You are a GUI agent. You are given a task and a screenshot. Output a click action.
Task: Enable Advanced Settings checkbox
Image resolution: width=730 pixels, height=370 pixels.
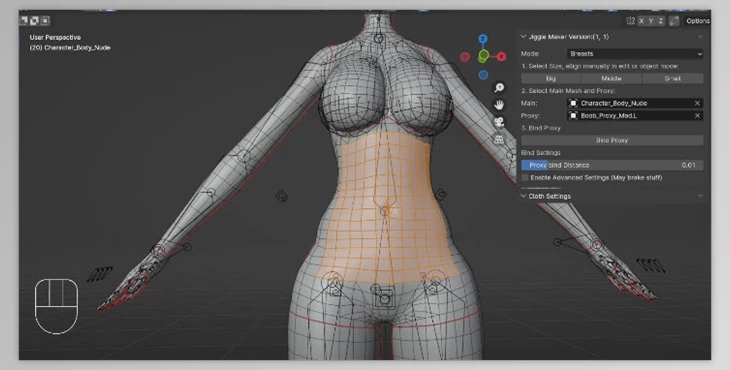click(x=525, y=178)
